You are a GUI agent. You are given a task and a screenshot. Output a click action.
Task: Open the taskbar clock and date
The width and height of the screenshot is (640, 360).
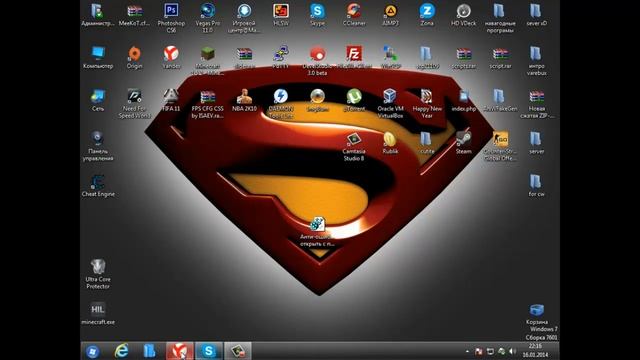coord(535,351)
